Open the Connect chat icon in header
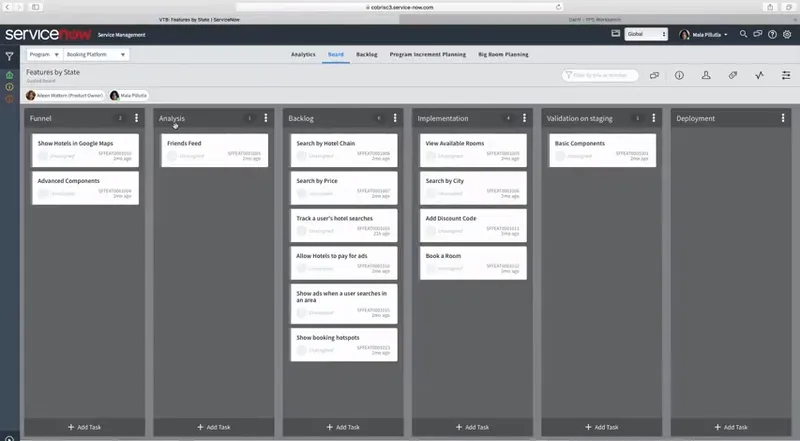Image resolution: width=800 pixels, height=441 pixels. [x=758, y=34]
